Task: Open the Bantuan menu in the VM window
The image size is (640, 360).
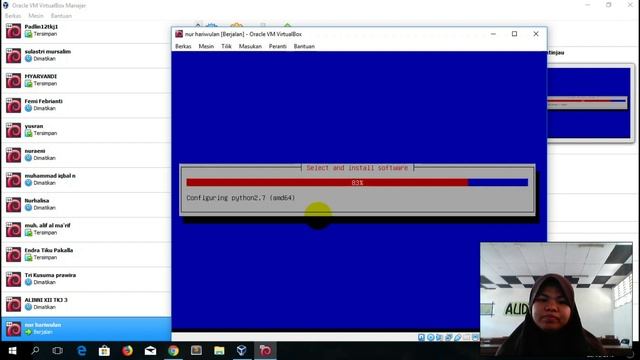Action: point(304,46)
